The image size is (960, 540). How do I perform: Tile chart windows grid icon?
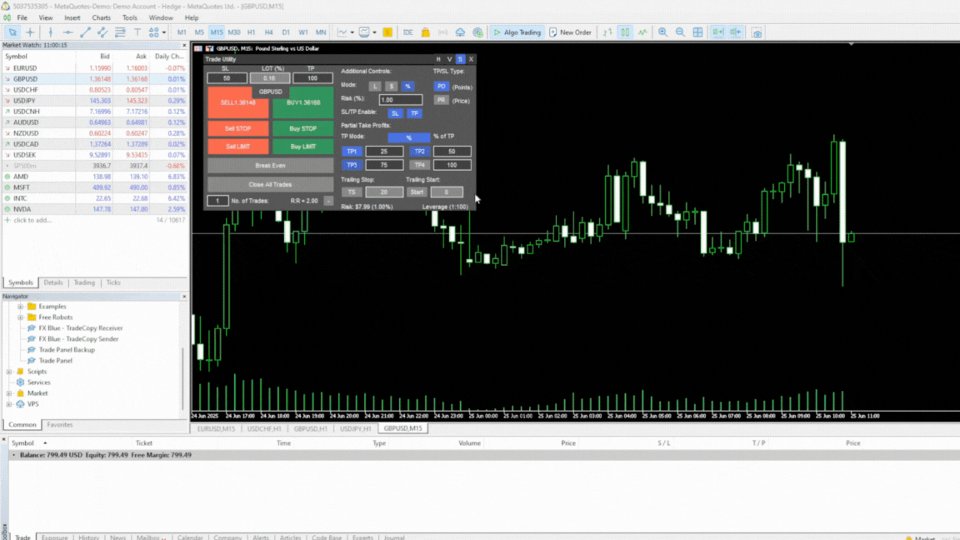tap(698, 32)
